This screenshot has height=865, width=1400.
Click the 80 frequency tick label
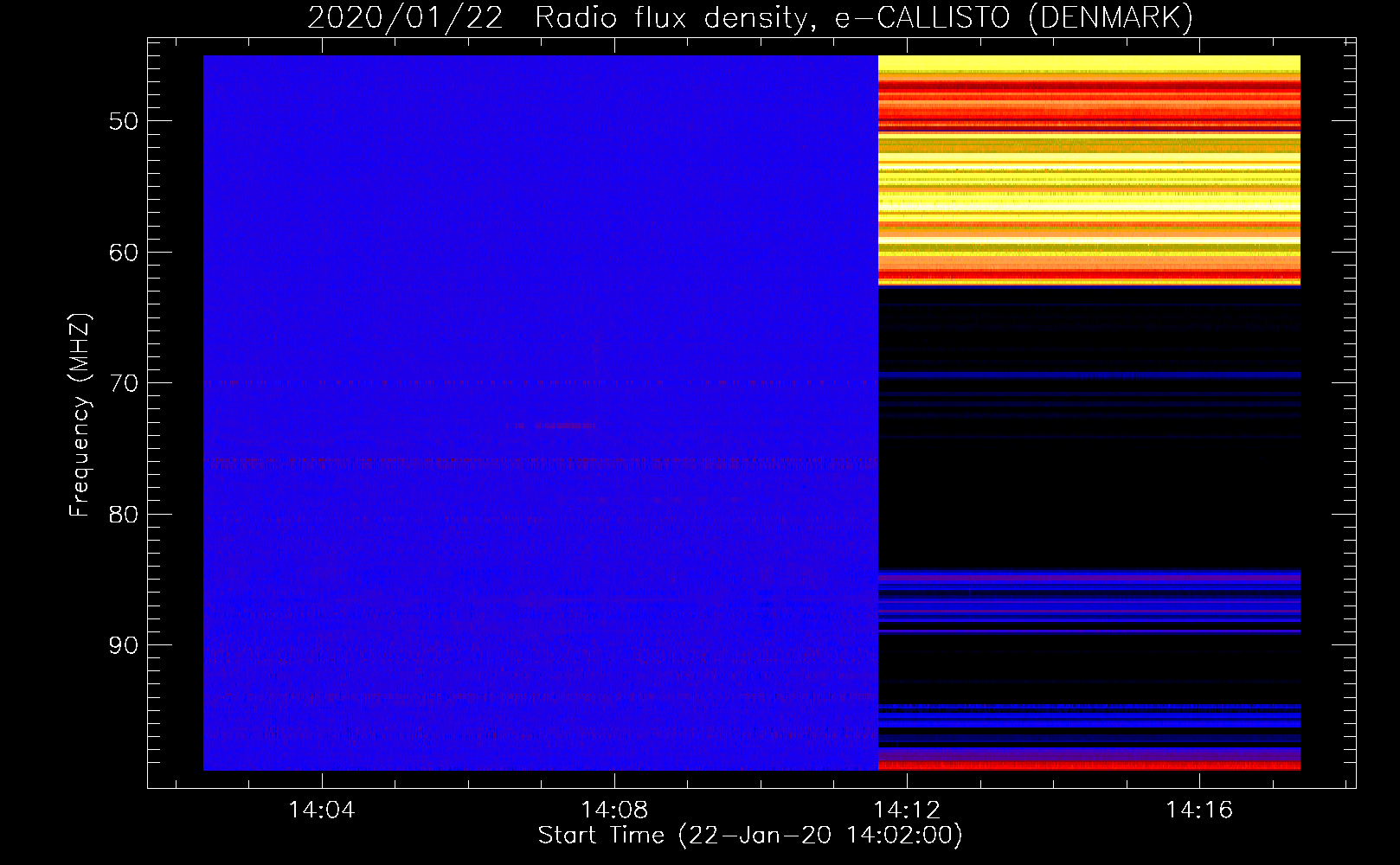click(x=124, y=515)
